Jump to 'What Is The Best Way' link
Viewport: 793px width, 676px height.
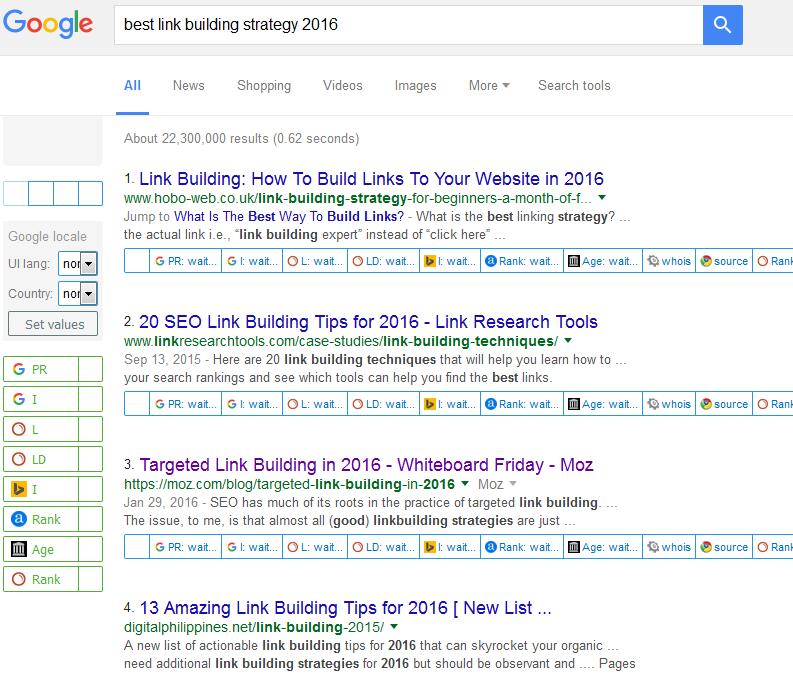(289, 216)
